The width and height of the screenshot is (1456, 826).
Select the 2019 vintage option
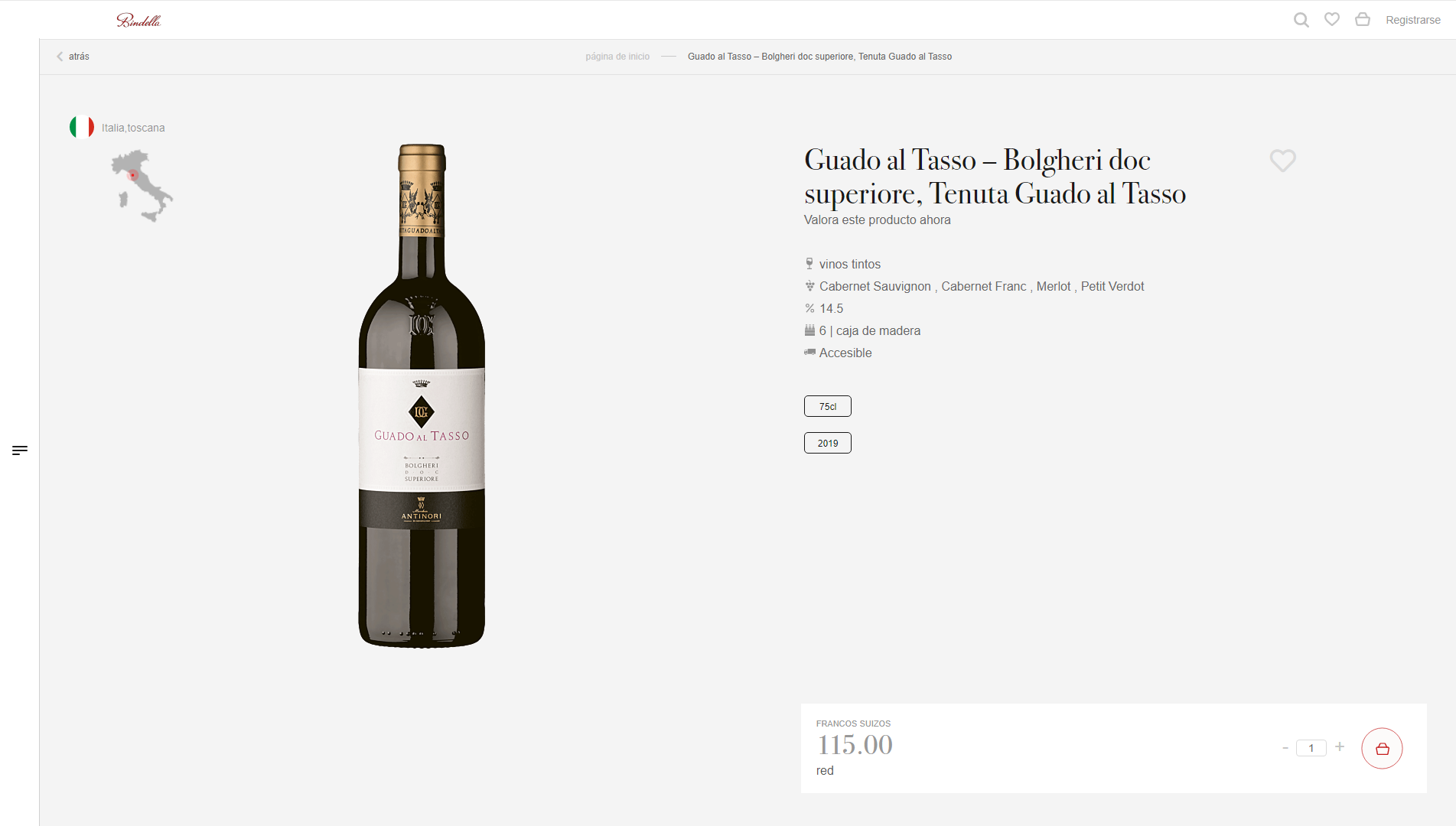point(827,443)
